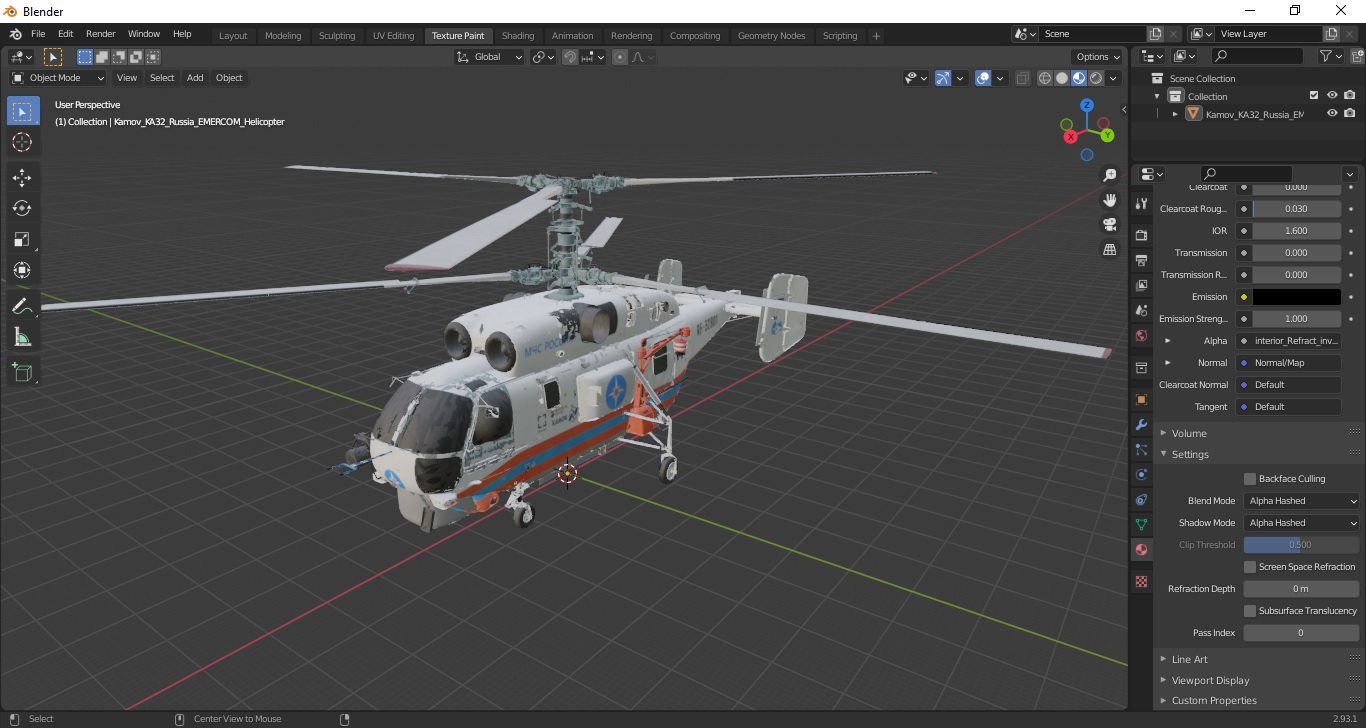Open the Texture properties checker icon
1366x728 pixels.
tap(1141, 581)
